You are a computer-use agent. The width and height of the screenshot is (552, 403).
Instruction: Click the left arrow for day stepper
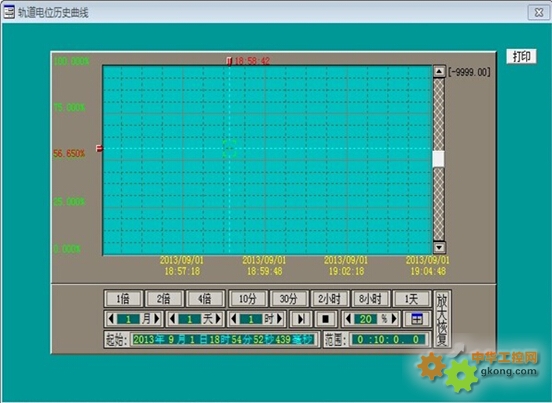click(x=172, y=319)
